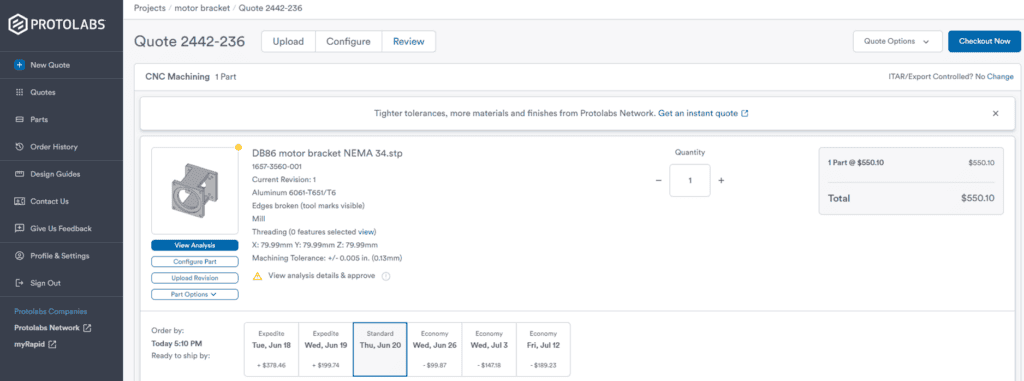The width and height of the screenshot is (1024, 381).
Task: Click the Give Us Feedback icon
Action: click(x=19, y=229)
